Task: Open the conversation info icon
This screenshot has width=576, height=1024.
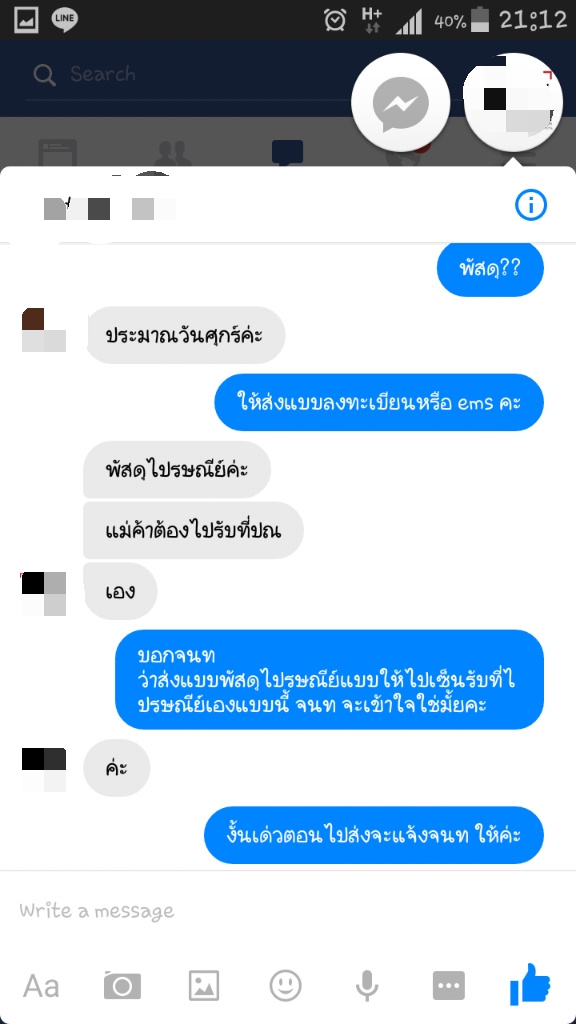Action: pyautogui.click(x=530, y=206)
